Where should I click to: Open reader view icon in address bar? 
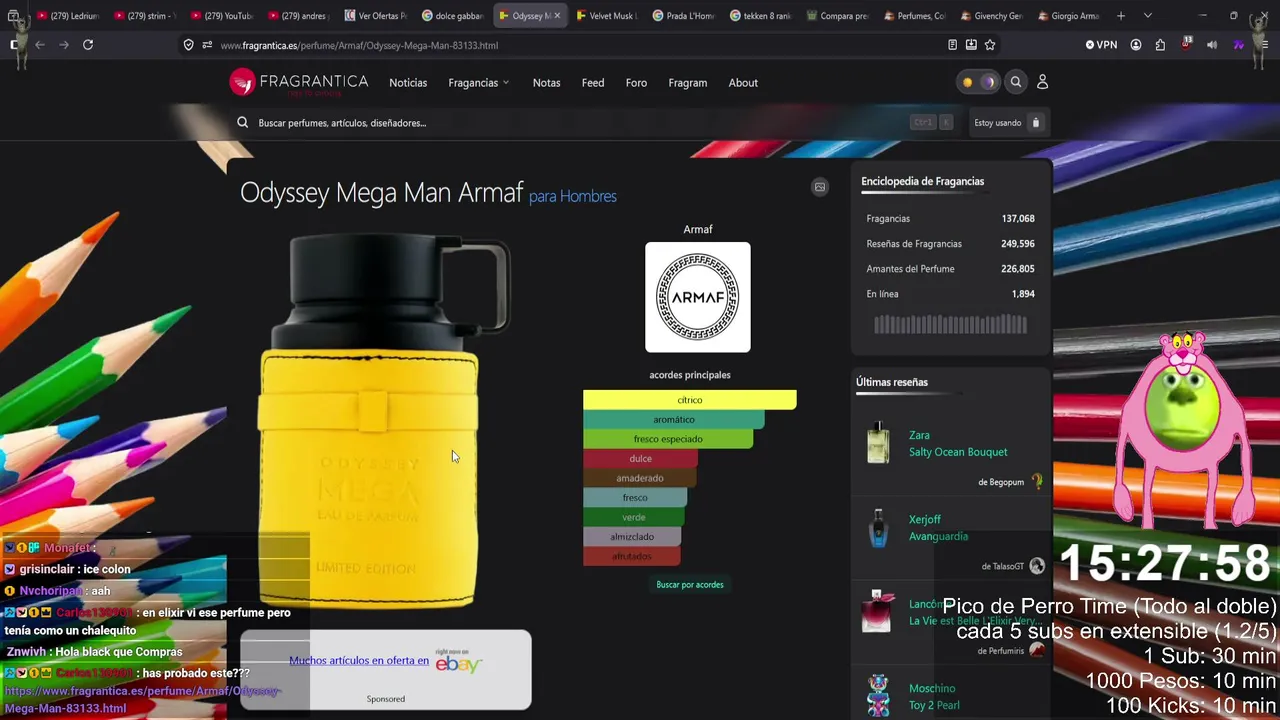pos(952,45)
